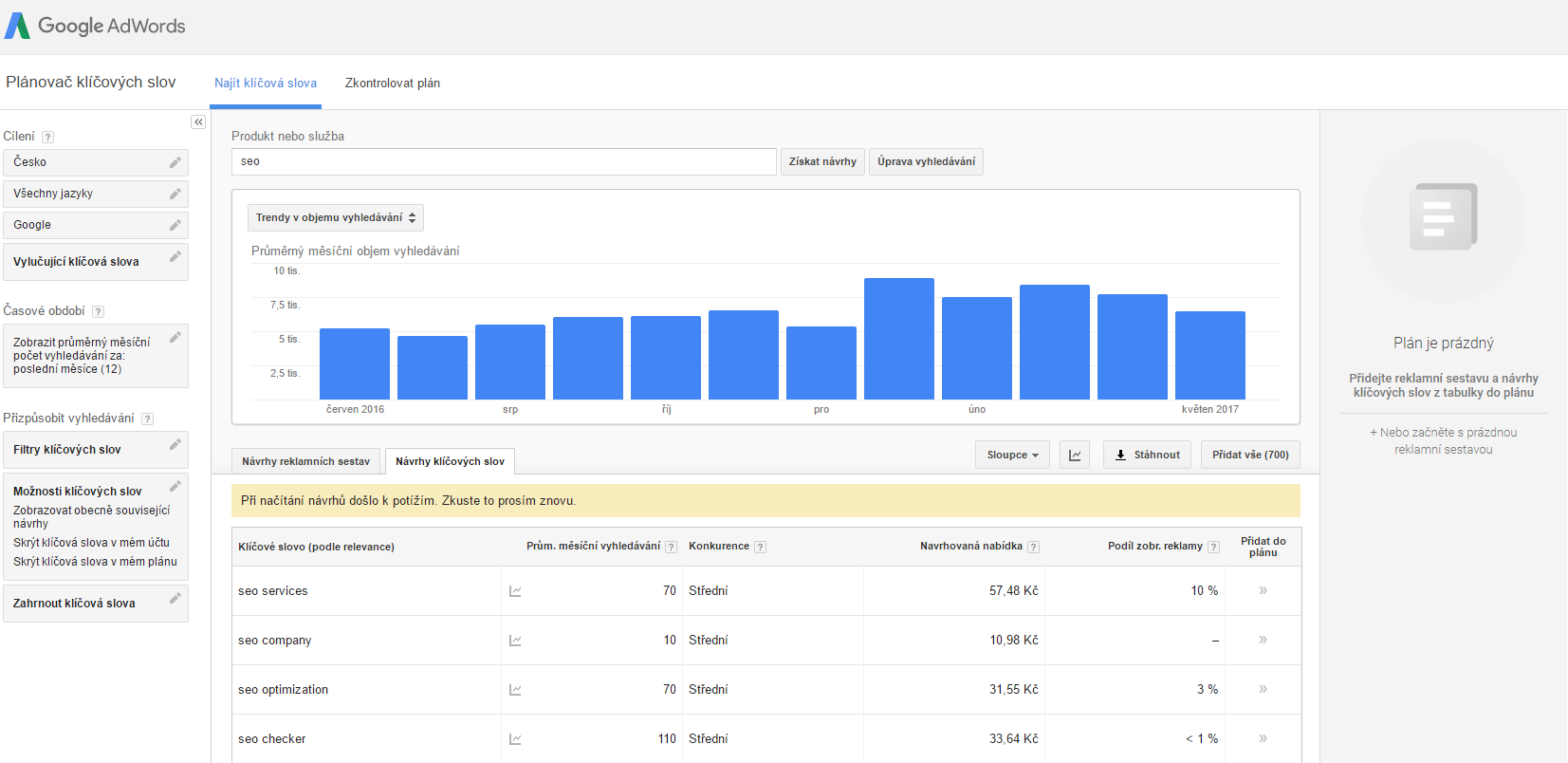The height and width of the screenshot is (763, 1568).
Task: Collapse the left sidebar panel
Action: pos(198,121)
